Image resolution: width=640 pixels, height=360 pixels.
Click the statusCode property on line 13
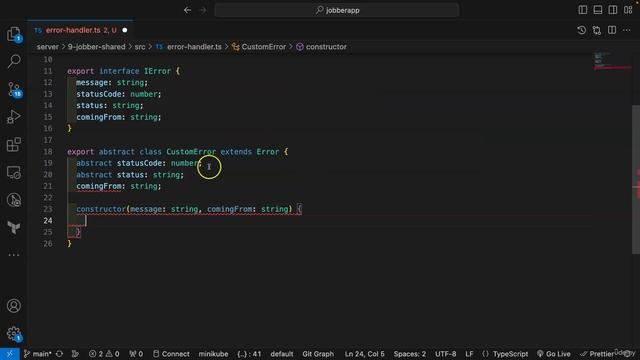coord(99,94)
